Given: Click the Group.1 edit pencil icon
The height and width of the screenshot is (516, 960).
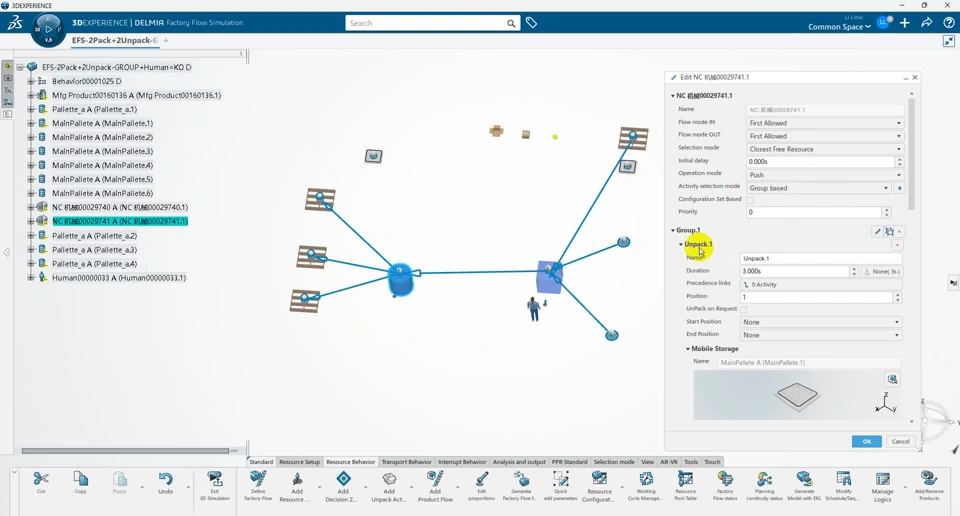Looking at the screenshot, I should (x=877, y=231).
